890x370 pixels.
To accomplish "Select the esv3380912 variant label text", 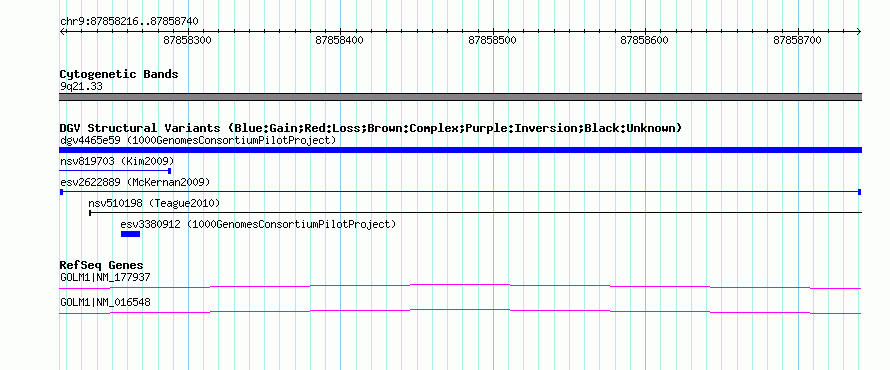I will [x=258, y=224].
